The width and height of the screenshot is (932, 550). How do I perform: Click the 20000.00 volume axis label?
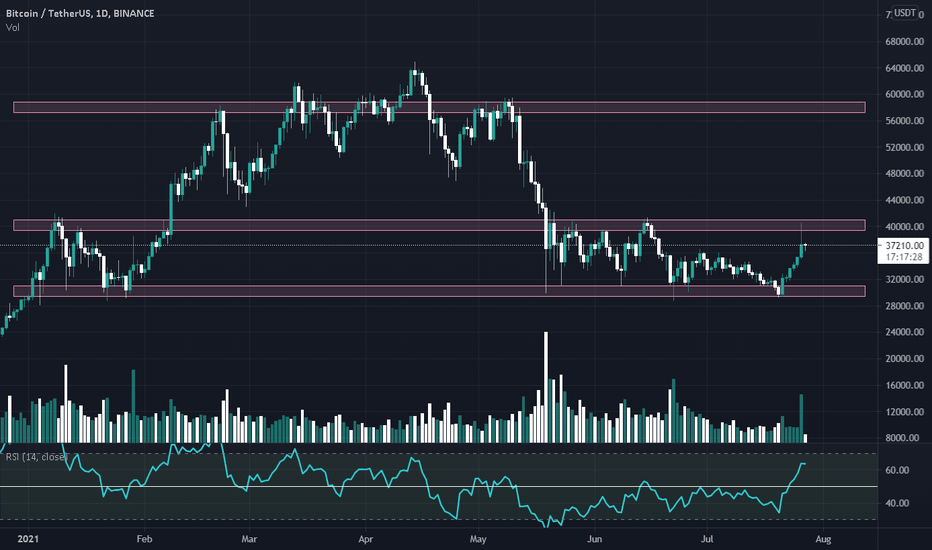(904, 359)
